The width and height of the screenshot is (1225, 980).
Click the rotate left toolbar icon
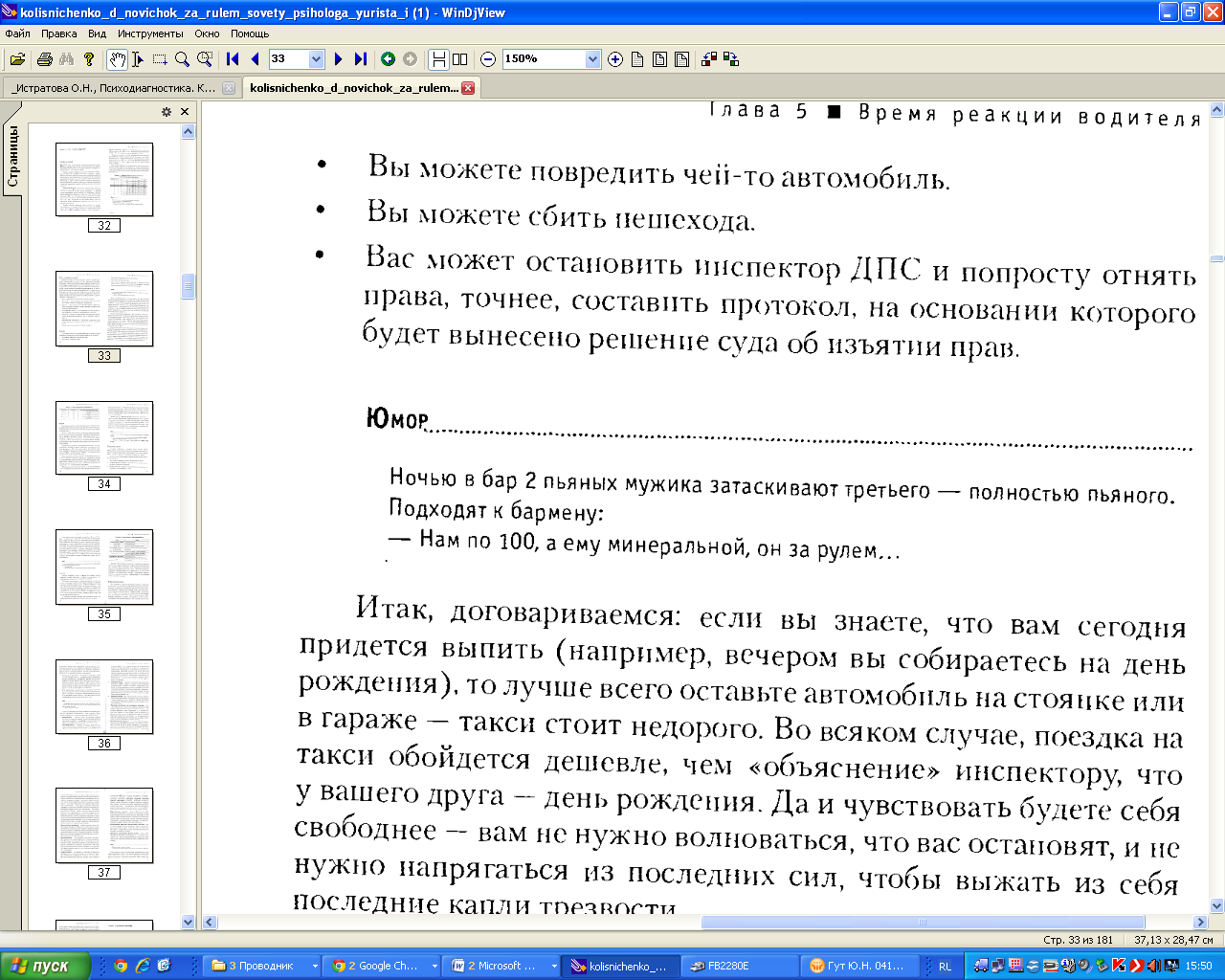tap(709, 59)
